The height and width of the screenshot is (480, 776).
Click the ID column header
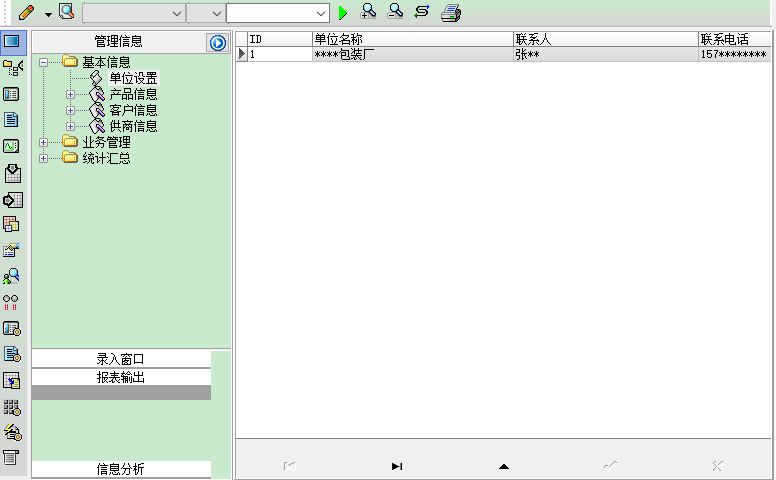[x=280, y=39]
